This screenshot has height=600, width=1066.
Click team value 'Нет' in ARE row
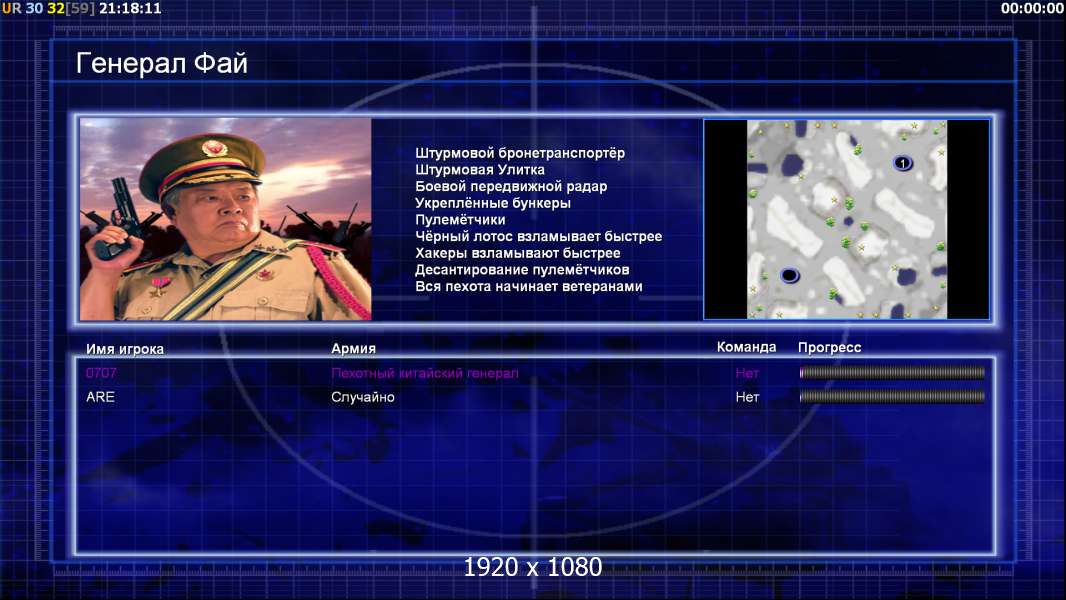tap(747, 397)
